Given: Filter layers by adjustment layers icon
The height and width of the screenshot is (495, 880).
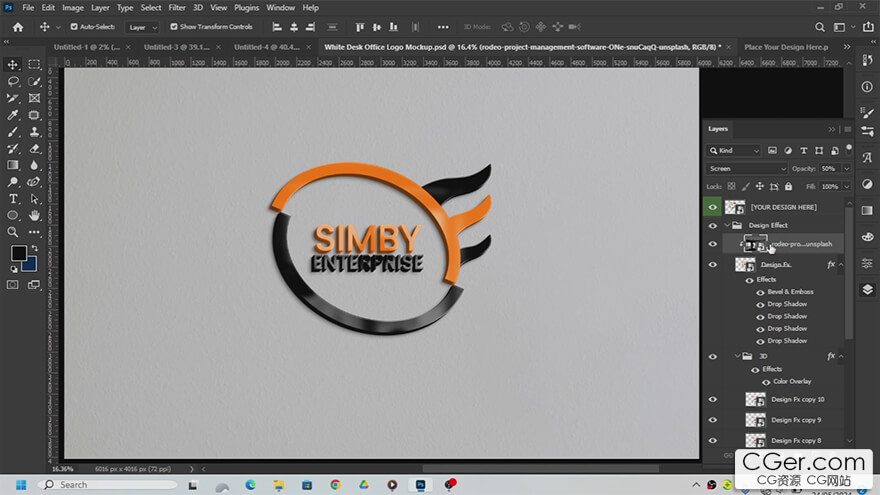Looking at the screenshot, I should [x=788, y=150].
